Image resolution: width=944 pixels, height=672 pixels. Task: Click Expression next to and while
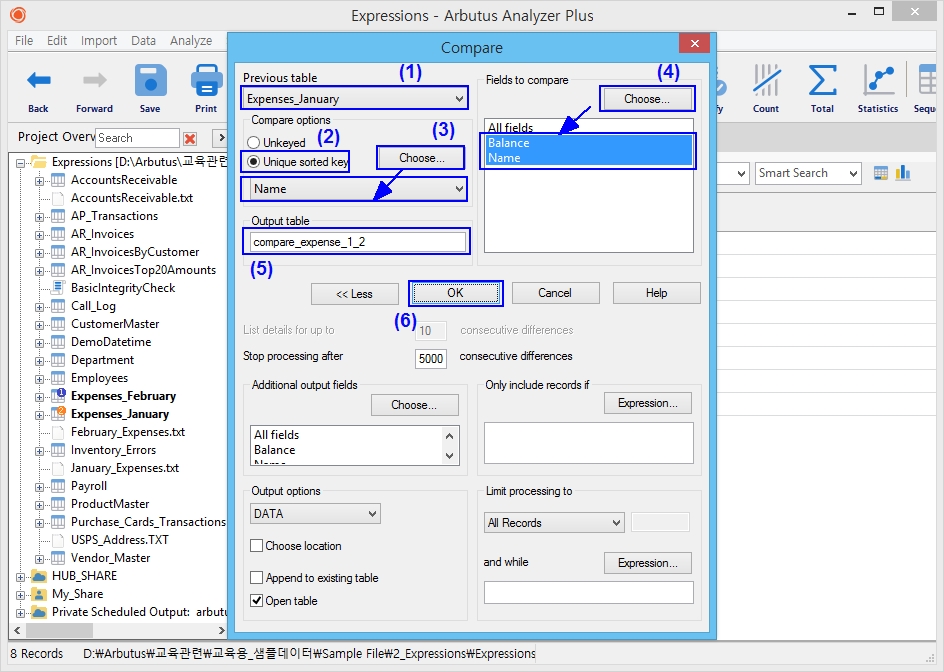(x=648, y=563)
